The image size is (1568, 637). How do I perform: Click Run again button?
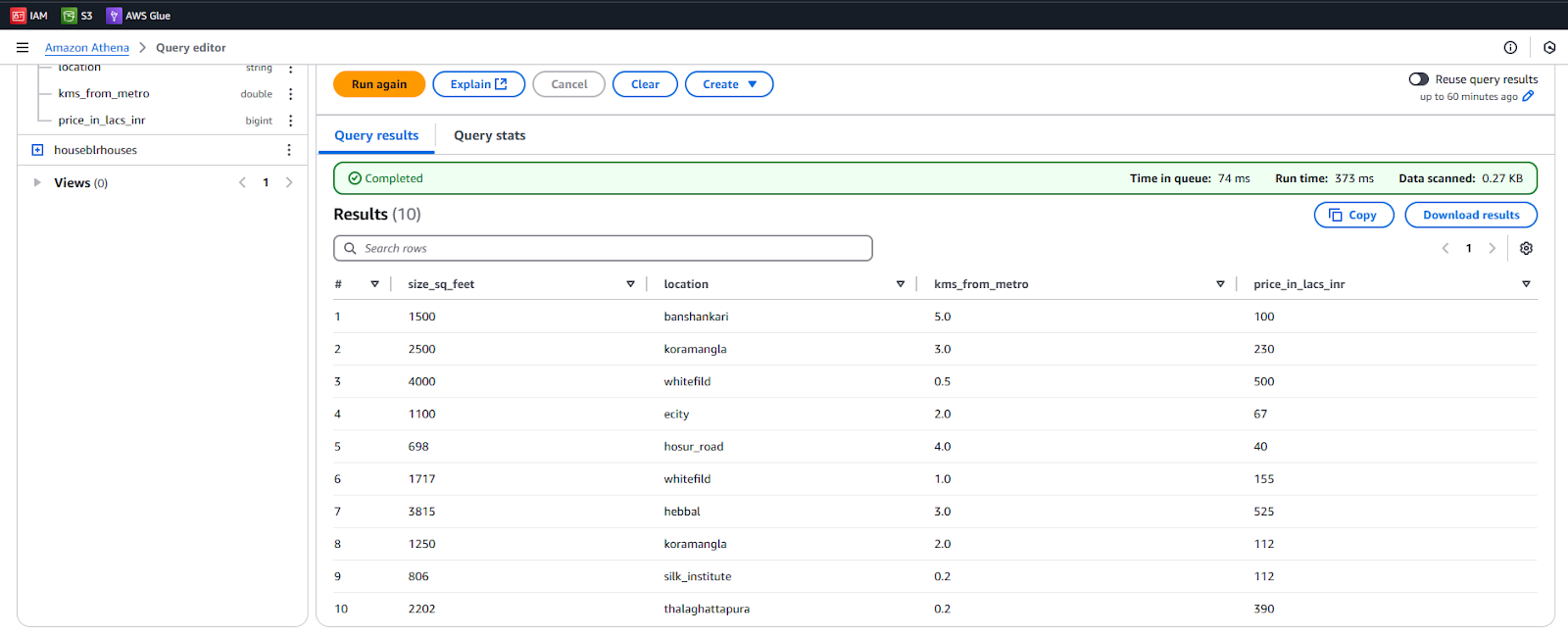pyautogui.click(x=379, y=84)
